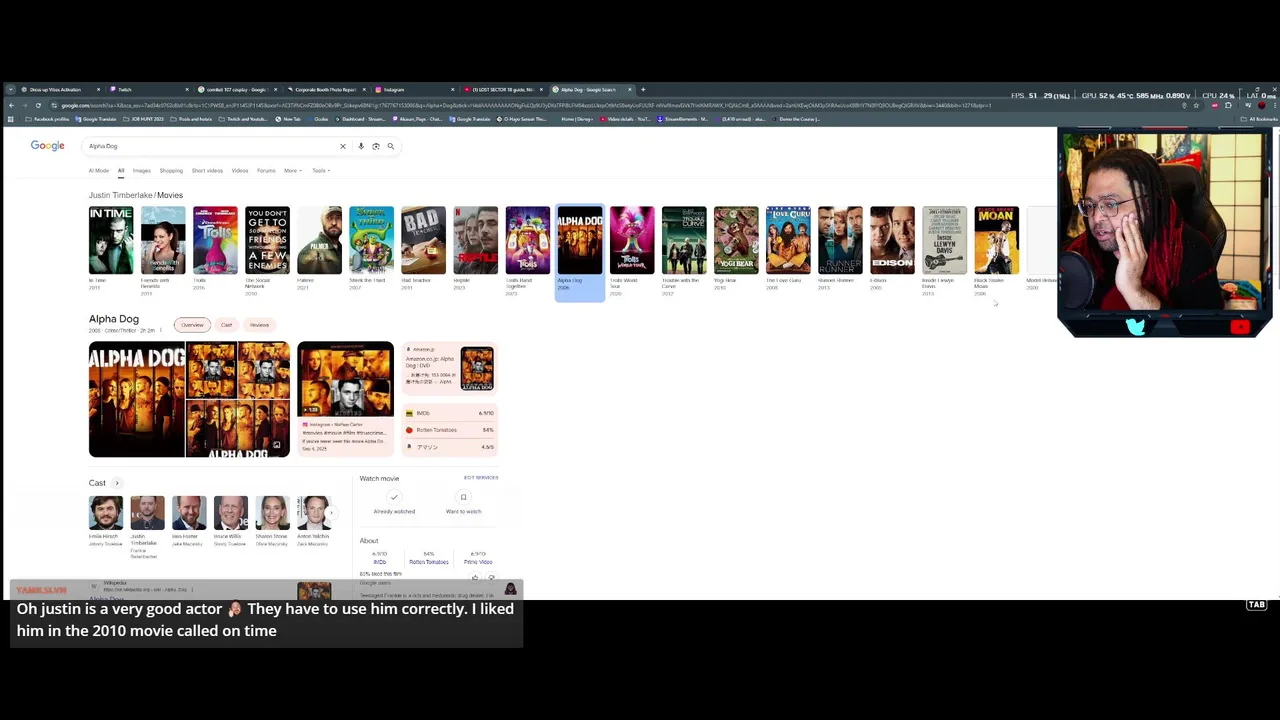1280x720 pixels.
Task: Select Bruce Willis cast photo
Action: click(231, 513)
